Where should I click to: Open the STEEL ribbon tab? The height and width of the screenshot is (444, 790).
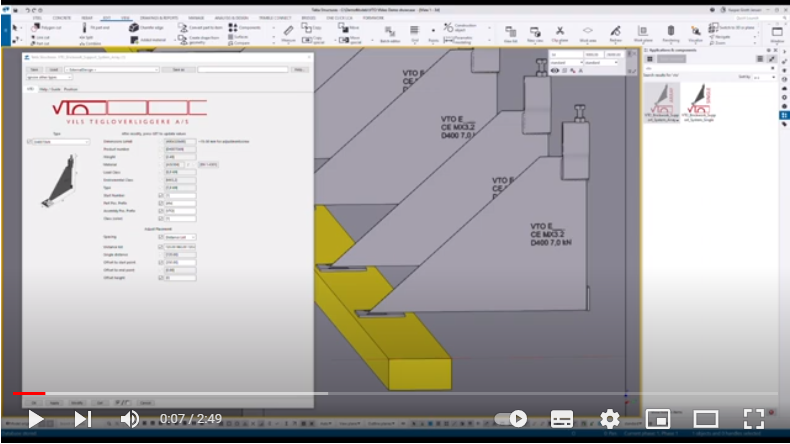(x=37, y=18)
